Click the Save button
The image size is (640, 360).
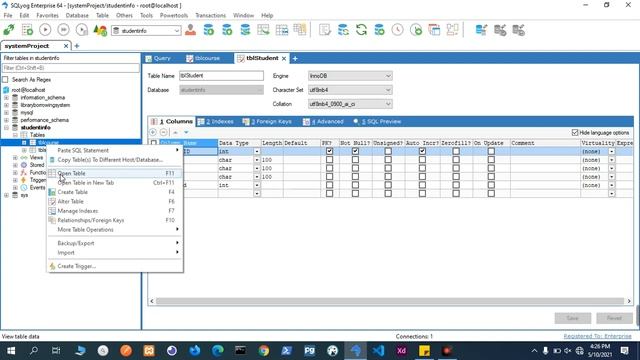pyautogui.click(x=573, y=318)
